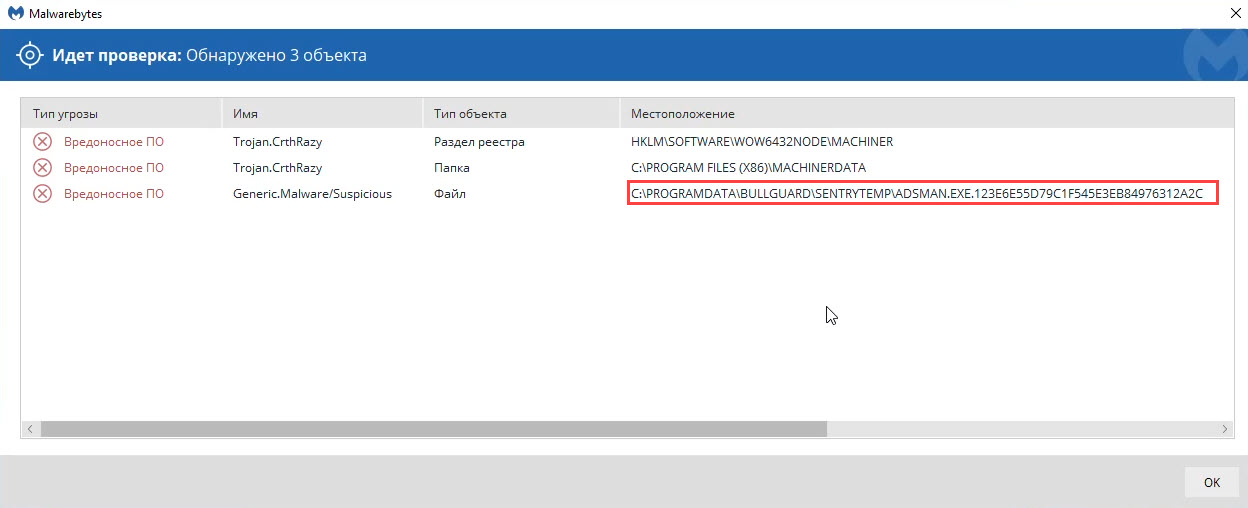Select "Вредоносное ПО" text in the registry row
Image resolution: width=1248 pixels, height=508 pixels.
pyautogui.click(x=114, y=142)
